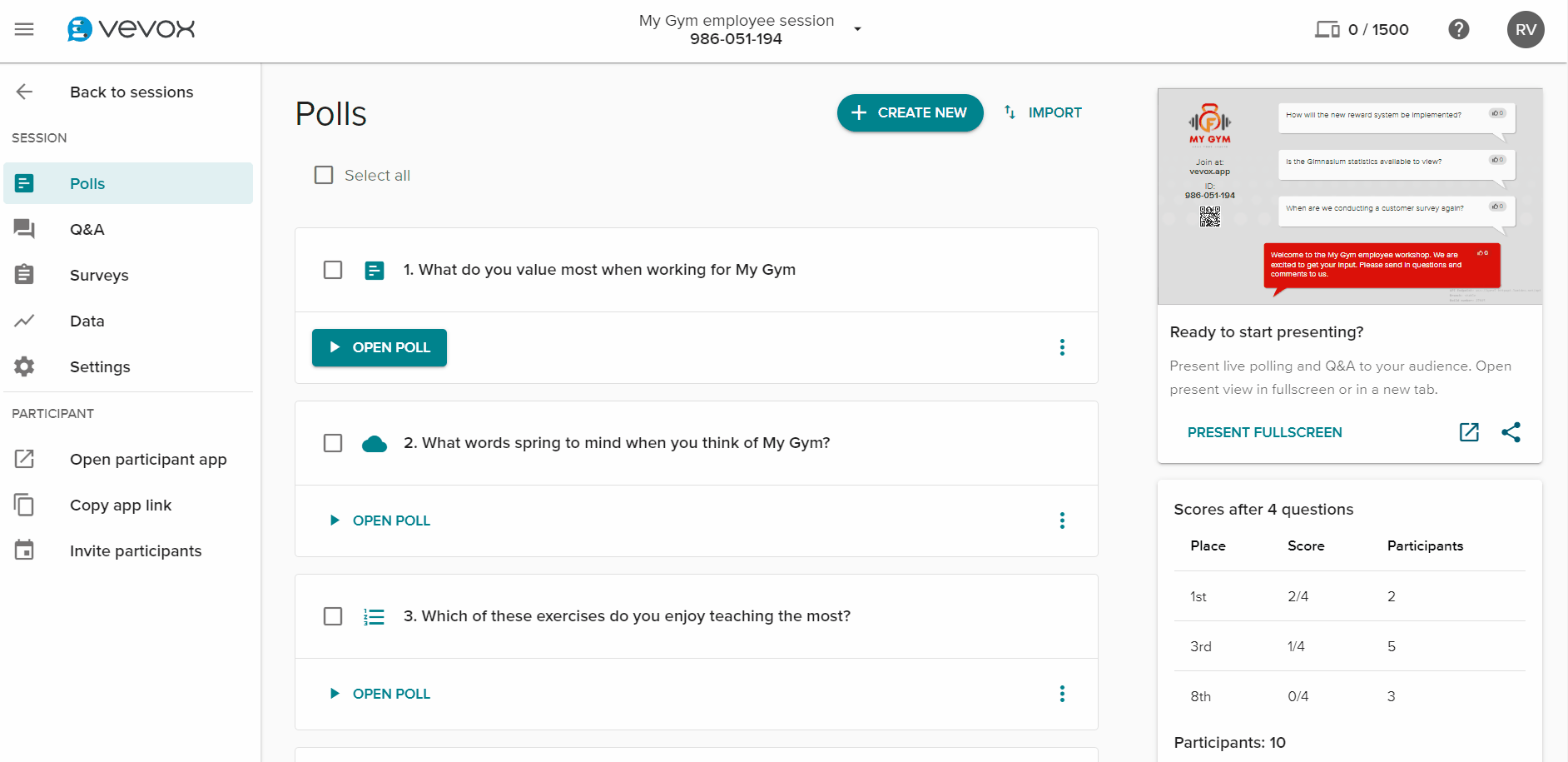Open present view in a new tab icon
Viewport: 1568px width, 762px height.
(x=1470, y=432)
